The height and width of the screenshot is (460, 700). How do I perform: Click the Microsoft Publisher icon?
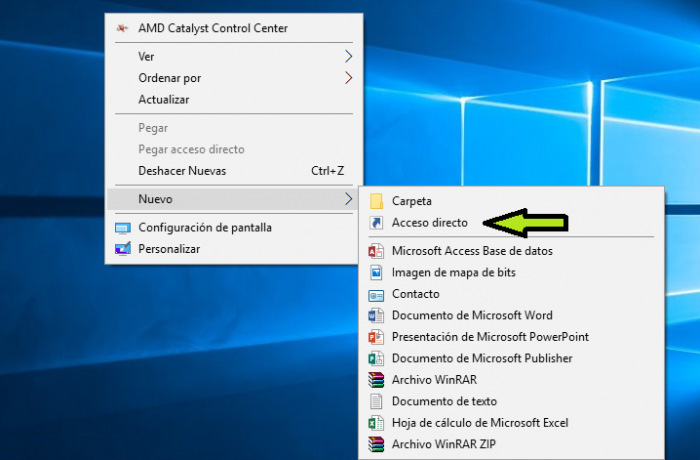376,358
